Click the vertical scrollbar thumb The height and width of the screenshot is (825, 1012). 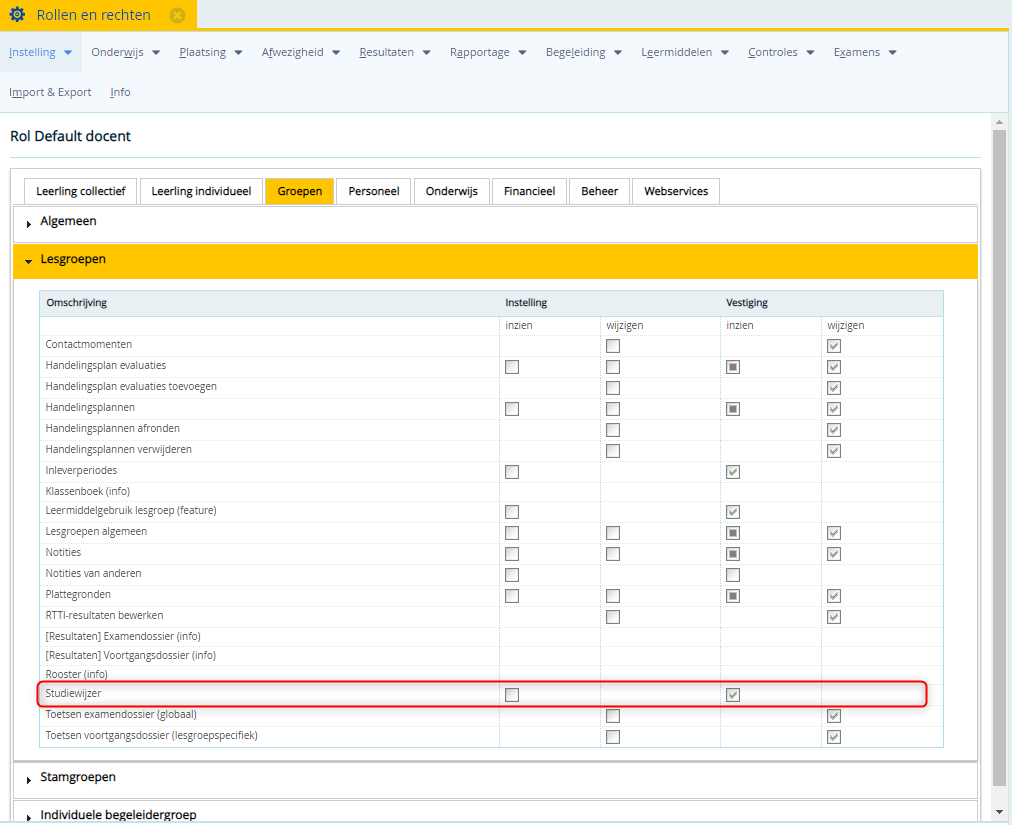(999, 458)
